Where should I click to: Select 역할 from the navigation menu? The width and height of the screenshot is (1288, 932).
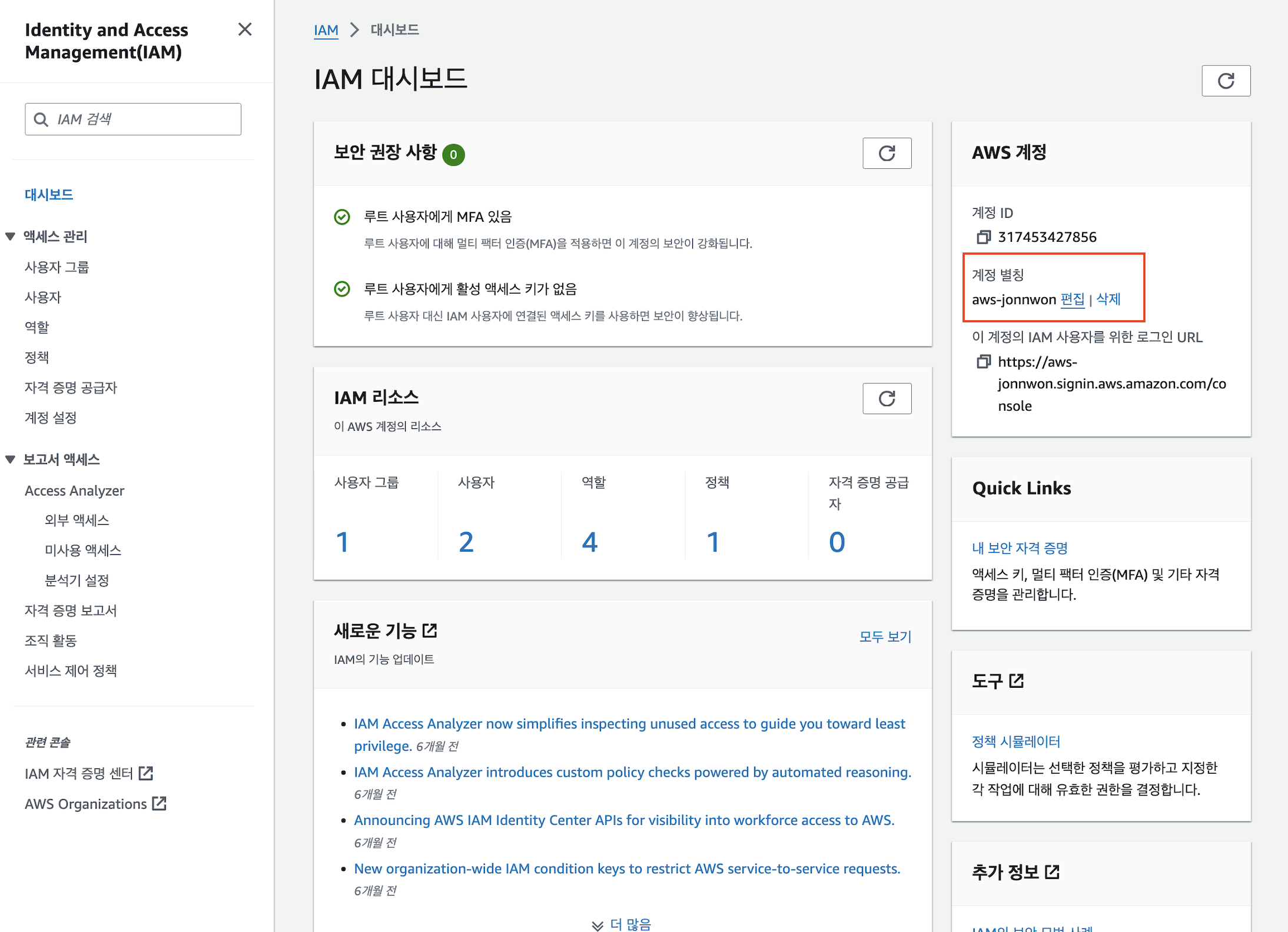tap(36, 327)
